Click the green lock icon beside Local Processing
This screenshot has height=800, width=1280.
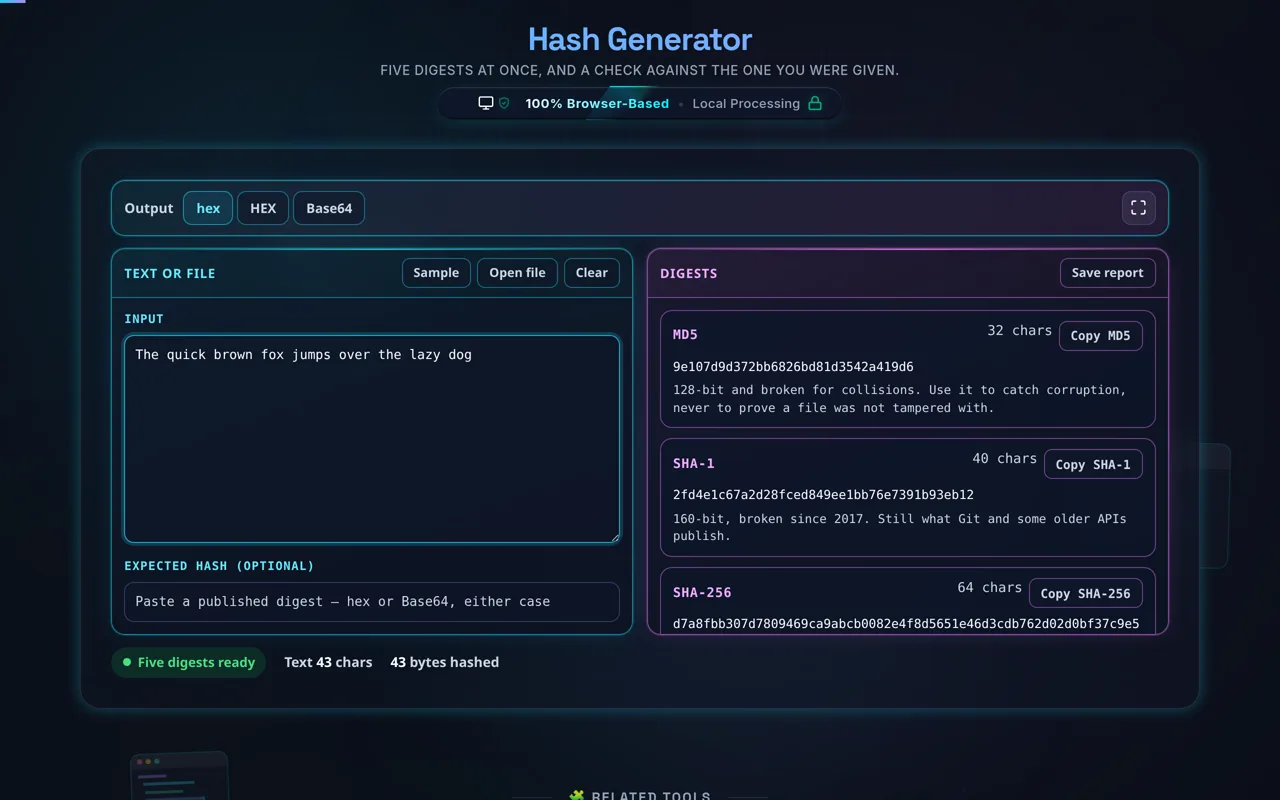pos(815,103)
